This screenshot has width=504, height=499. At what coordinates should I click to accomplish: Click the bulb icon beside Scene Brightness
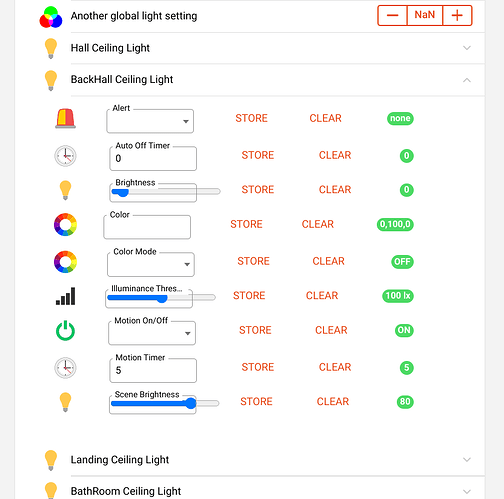point(65,402)
